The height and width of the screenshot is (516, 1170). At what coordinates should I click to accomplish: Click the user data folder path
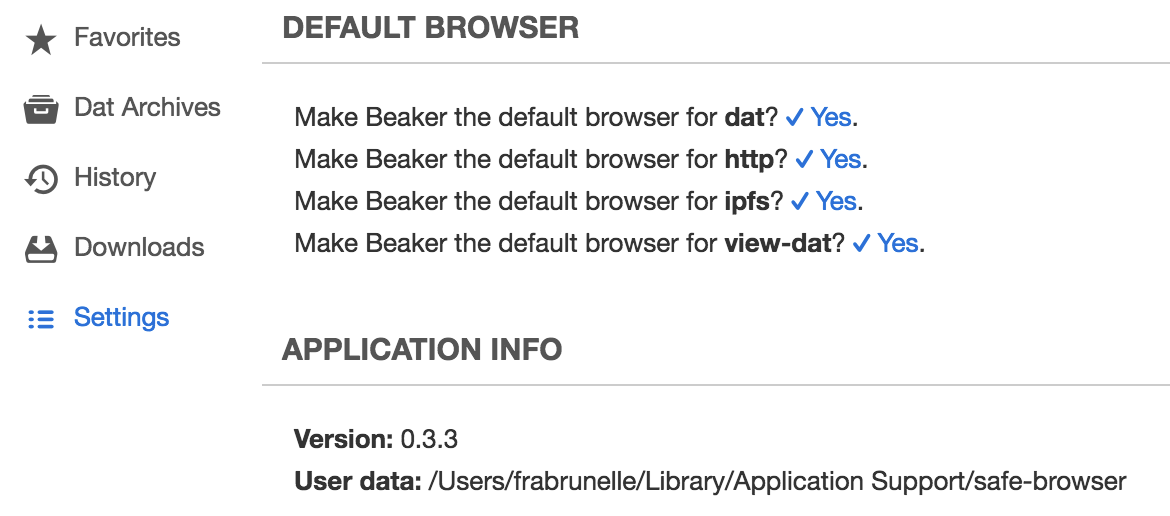pos(777,481)
